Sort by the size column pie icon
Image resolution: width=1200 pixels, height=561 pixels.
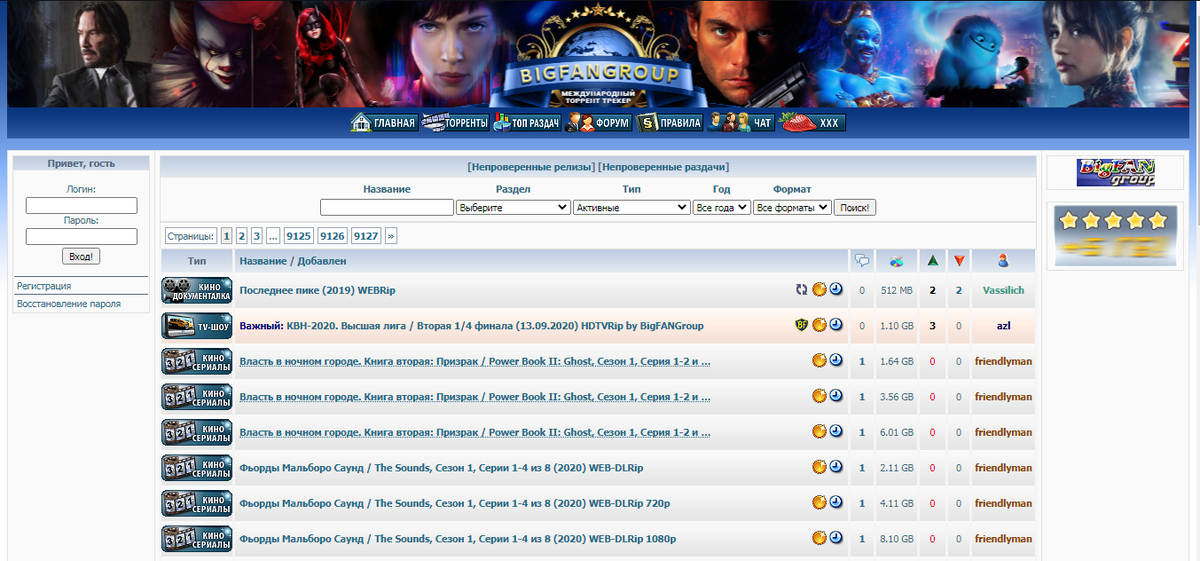pos(897,261)
